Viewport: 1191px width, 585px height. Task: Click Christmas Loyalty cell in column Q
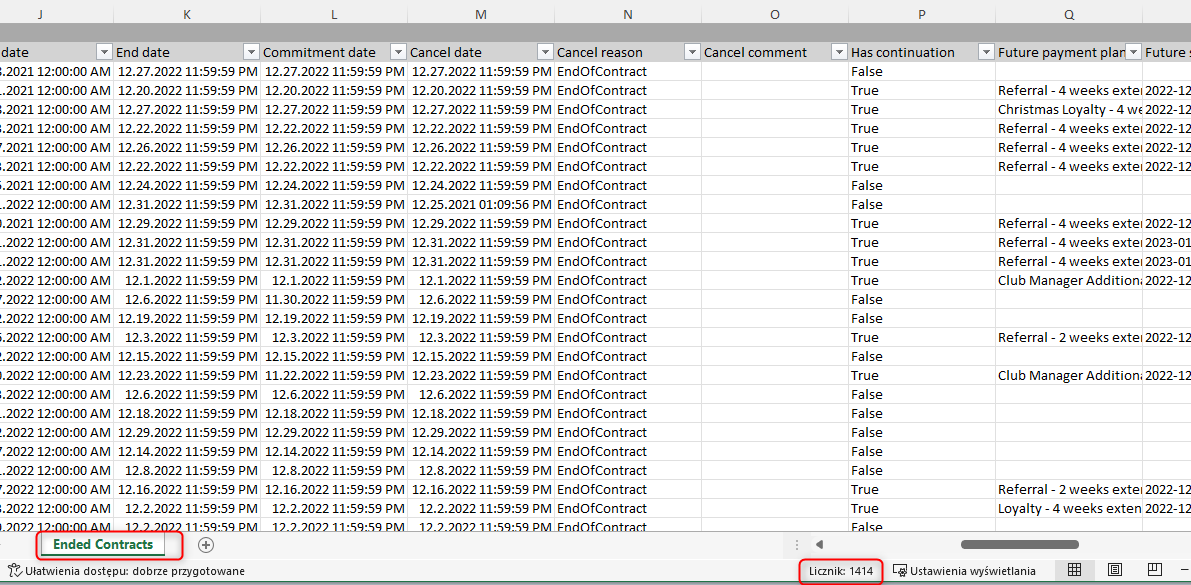[1068, 110]
